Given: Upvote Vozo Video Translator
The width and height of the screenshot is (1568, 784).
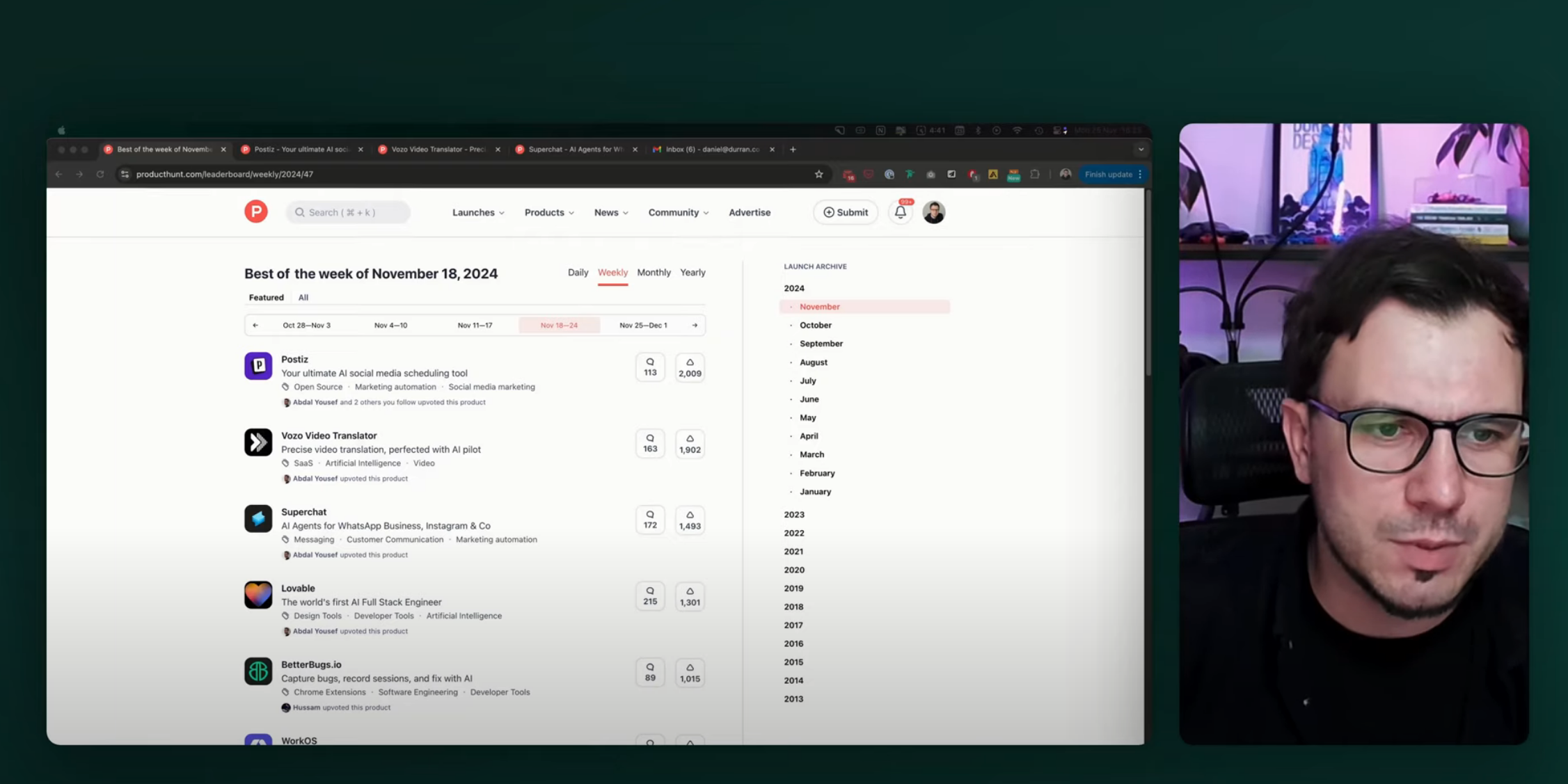Looking at the screenshot, I should point(690,444).
